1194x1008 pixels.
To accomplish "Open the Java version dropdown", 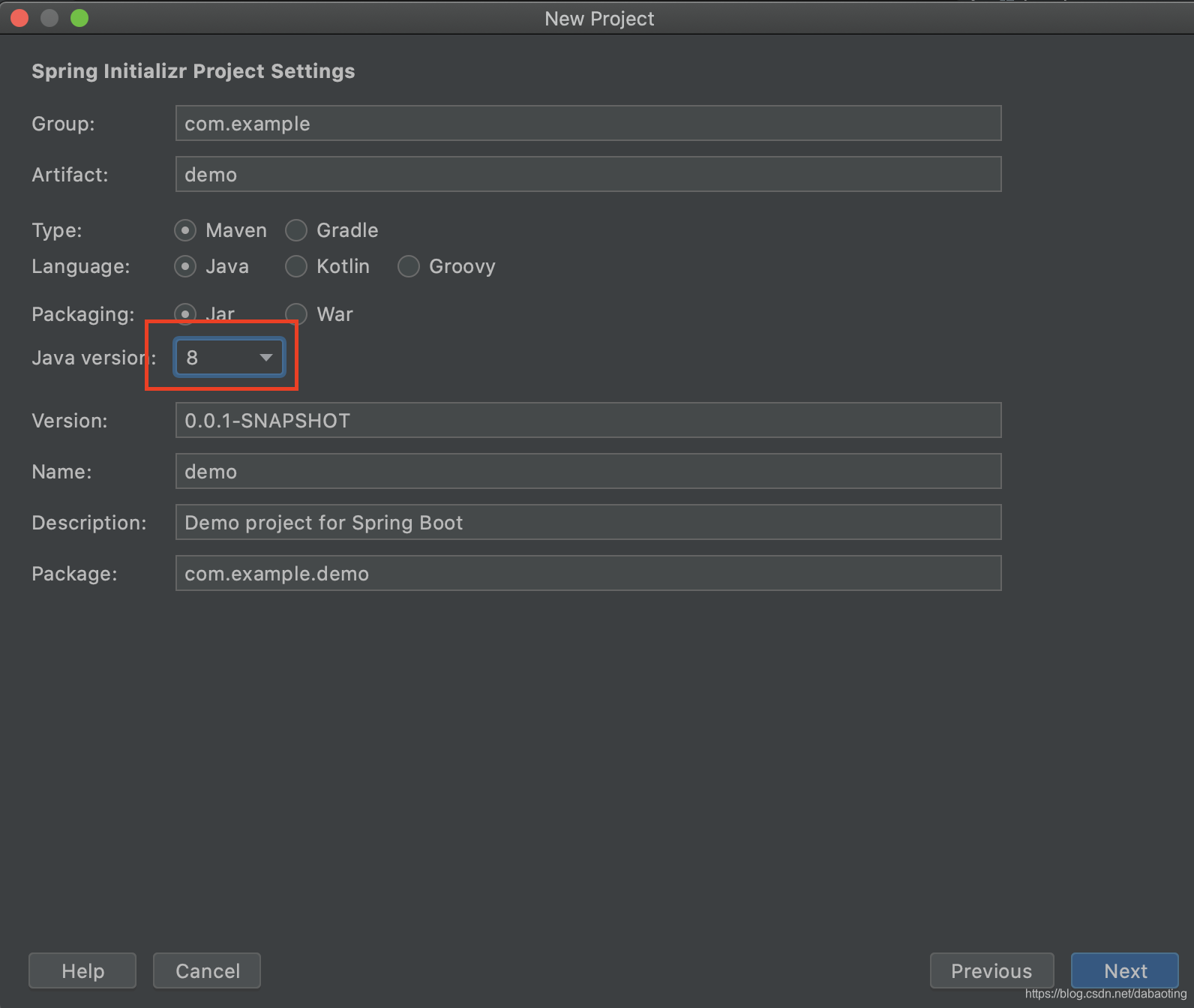I will click(x=229, y=358).
